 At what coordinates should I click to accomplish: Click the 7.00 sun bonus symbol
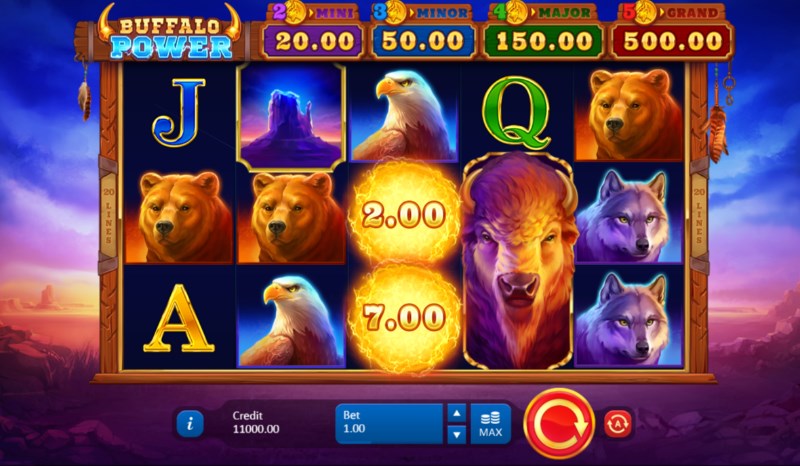(x=404, y=317)
